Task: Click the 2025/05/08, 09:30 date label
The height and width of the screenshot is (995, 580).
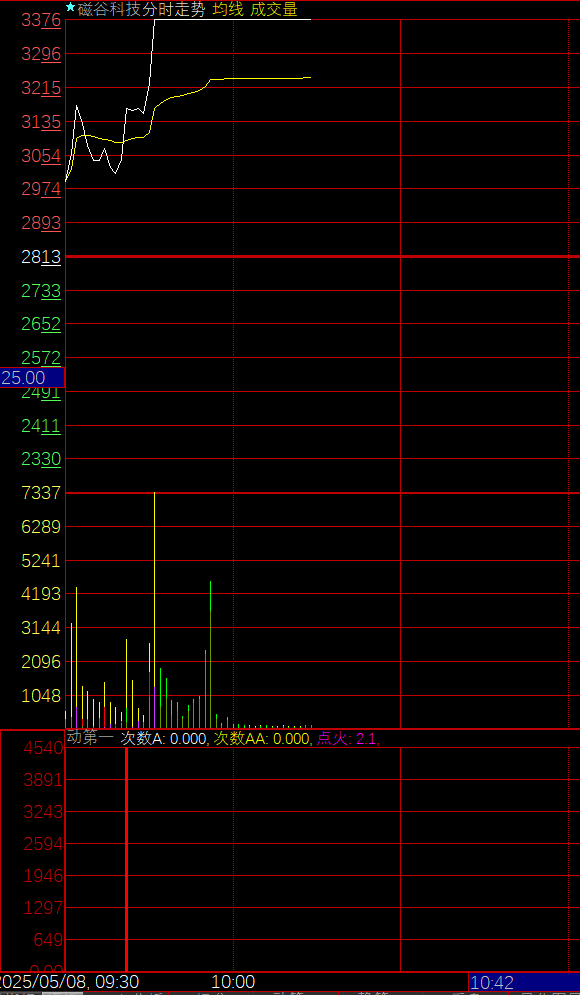Action: [70, 982]
